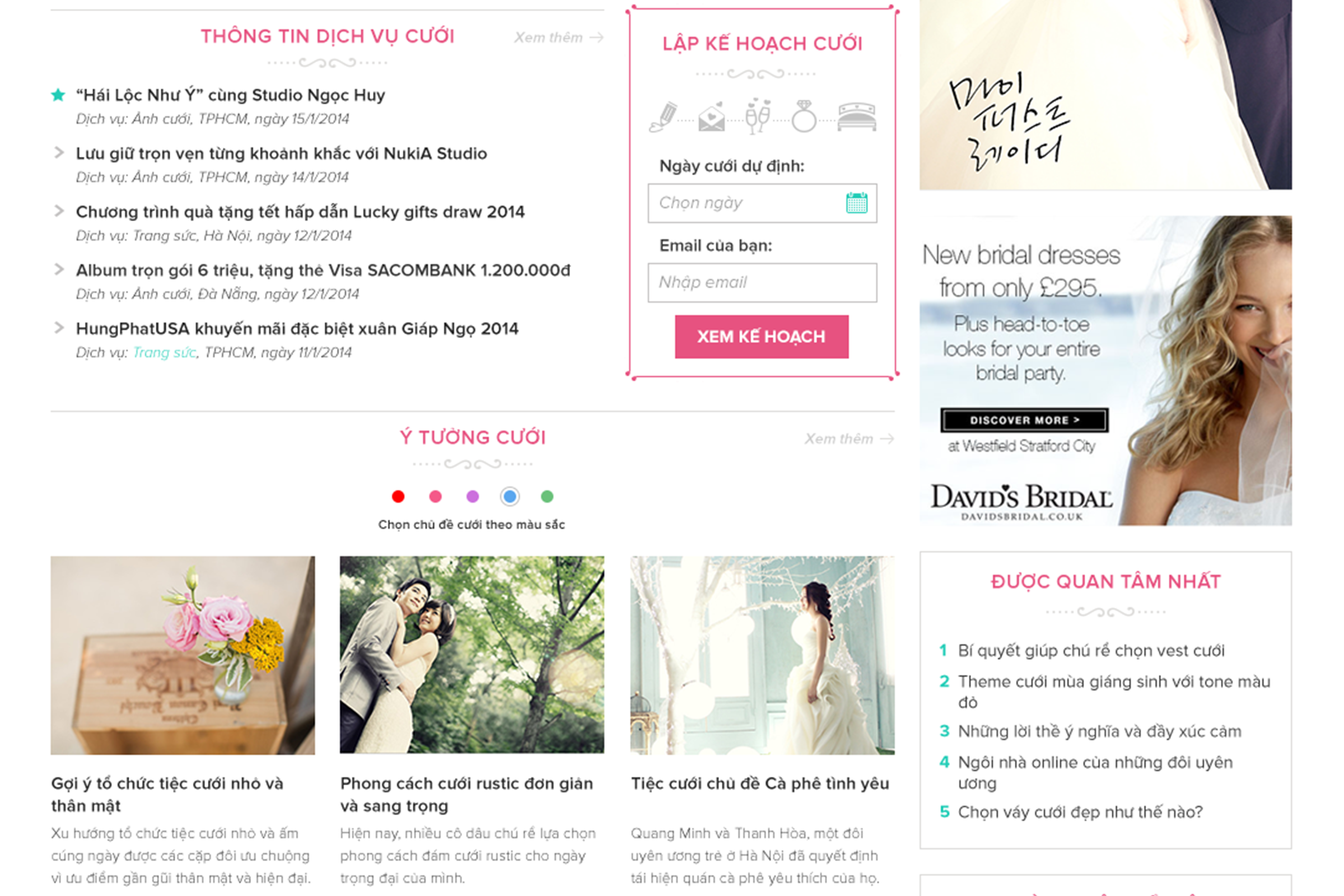Open Xem thêm in Ý tưởng cưới section
Screen dimensions: 1344x896
(849, 439)
